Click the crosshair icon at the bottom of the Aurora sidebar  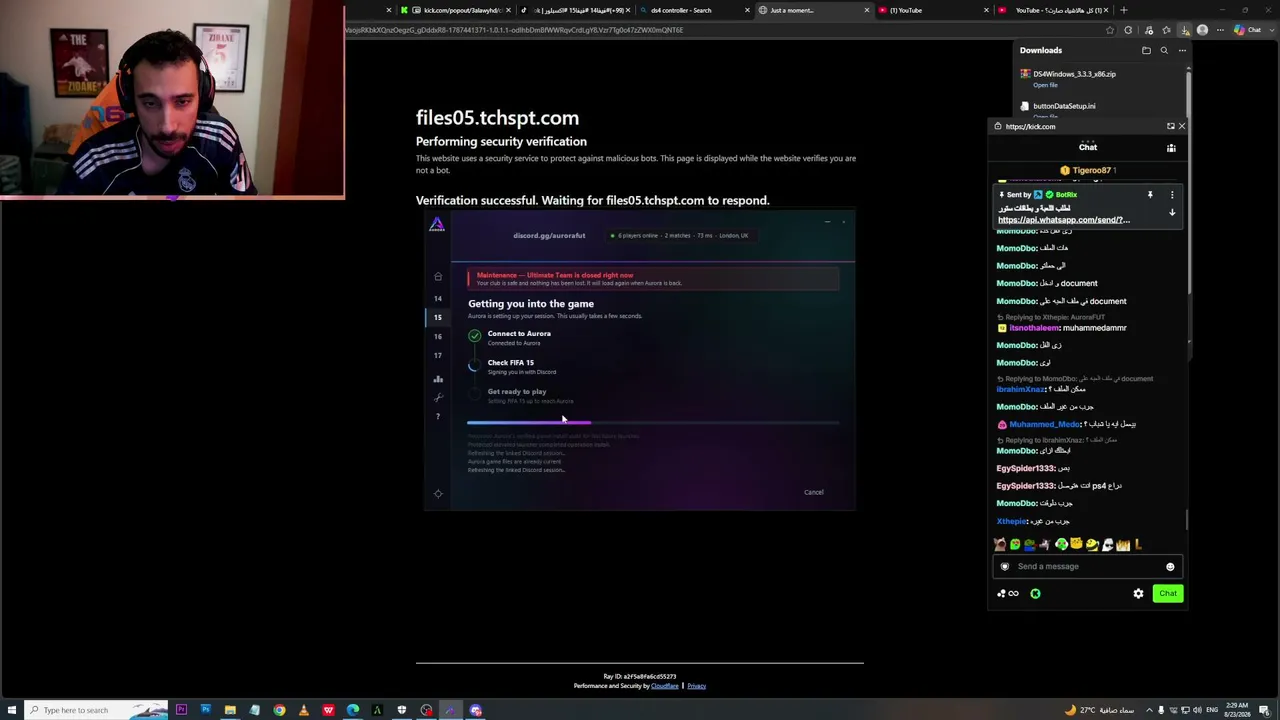437,493
